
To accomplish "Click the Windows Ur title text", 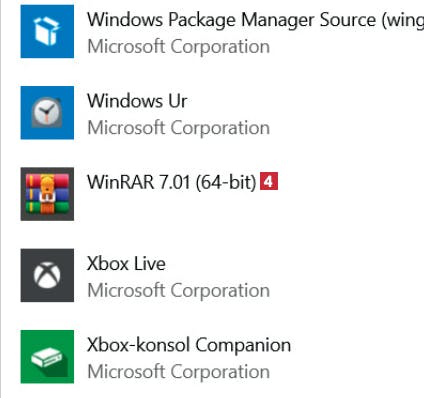I will point(137,101).
